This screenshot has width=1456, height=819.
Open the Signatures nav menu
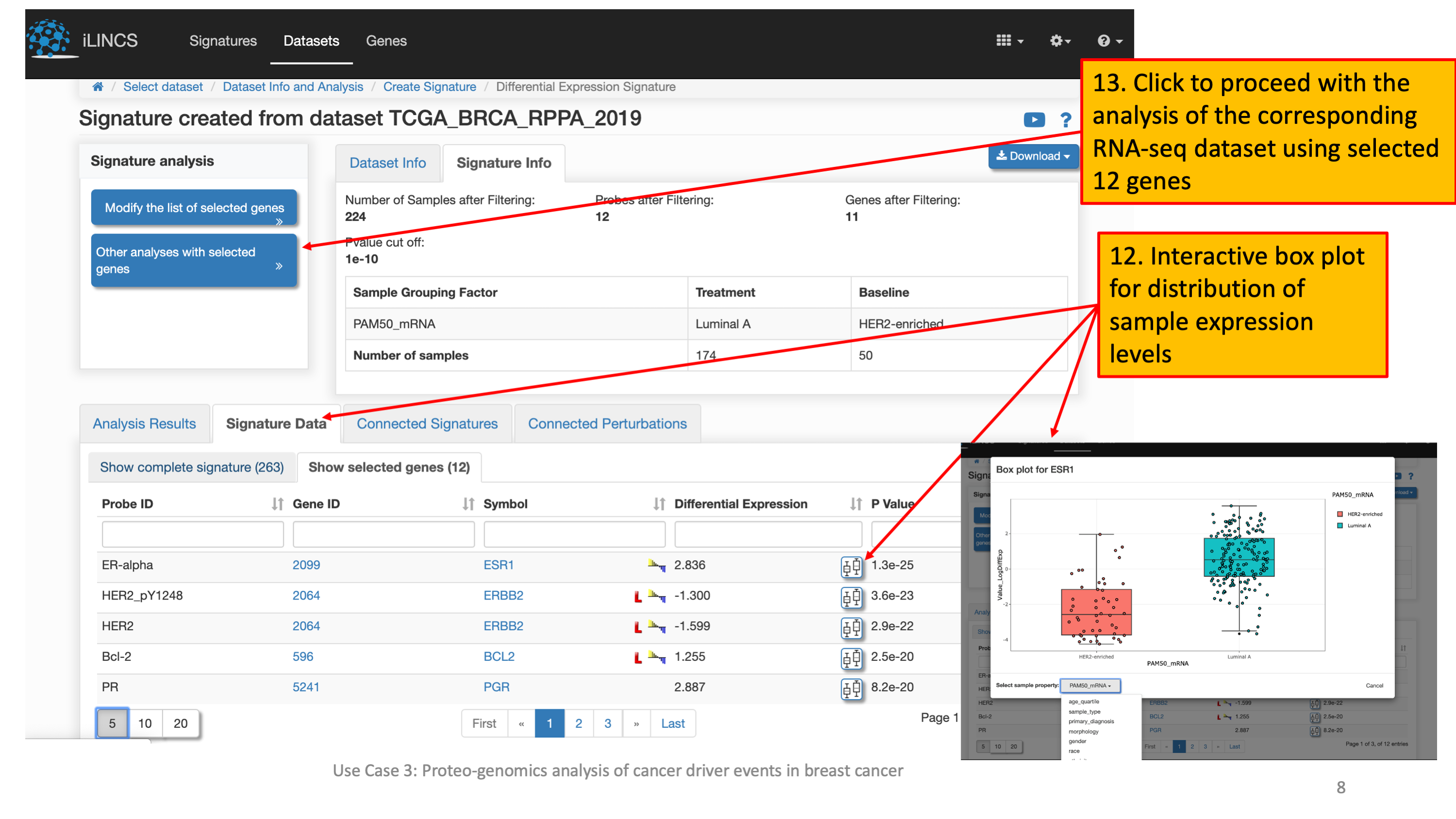[223, 41]
